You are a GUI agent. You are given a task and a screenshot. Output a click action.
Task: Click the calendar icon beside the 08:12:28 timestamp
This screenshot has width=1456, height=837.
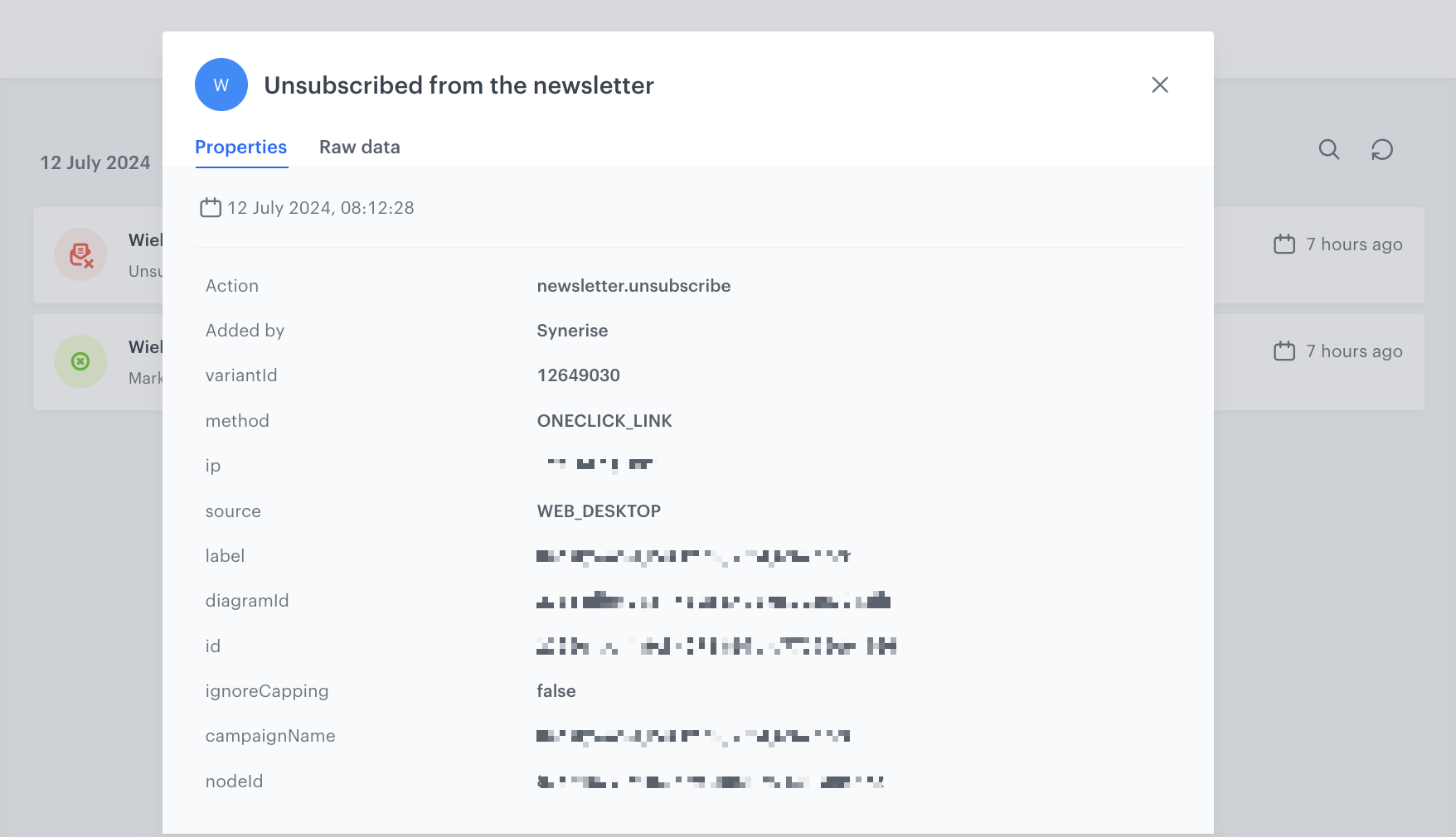(211, 207)
